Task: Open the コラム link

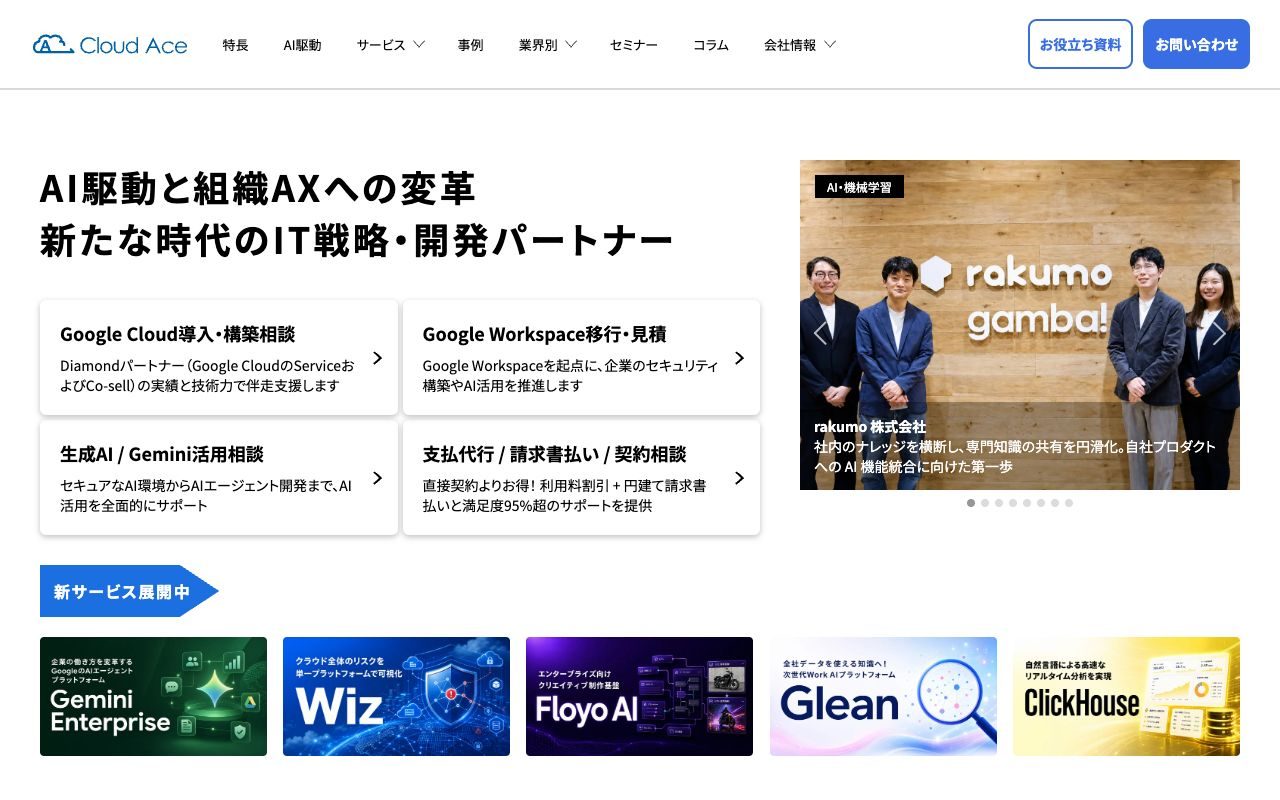Action: coord(711,45)
